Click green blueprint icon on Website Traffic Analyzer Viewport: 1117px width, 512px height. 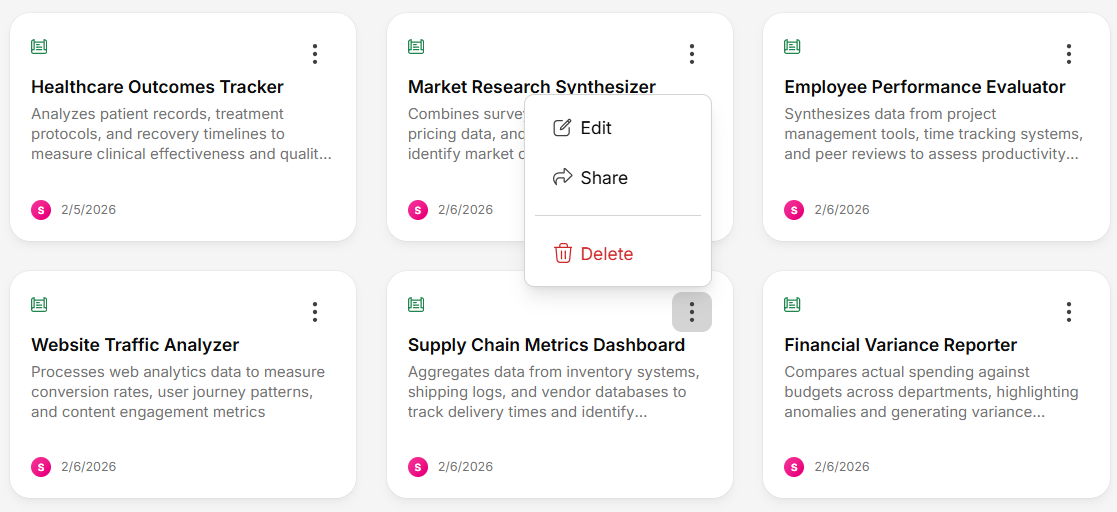tap(40, 304)
